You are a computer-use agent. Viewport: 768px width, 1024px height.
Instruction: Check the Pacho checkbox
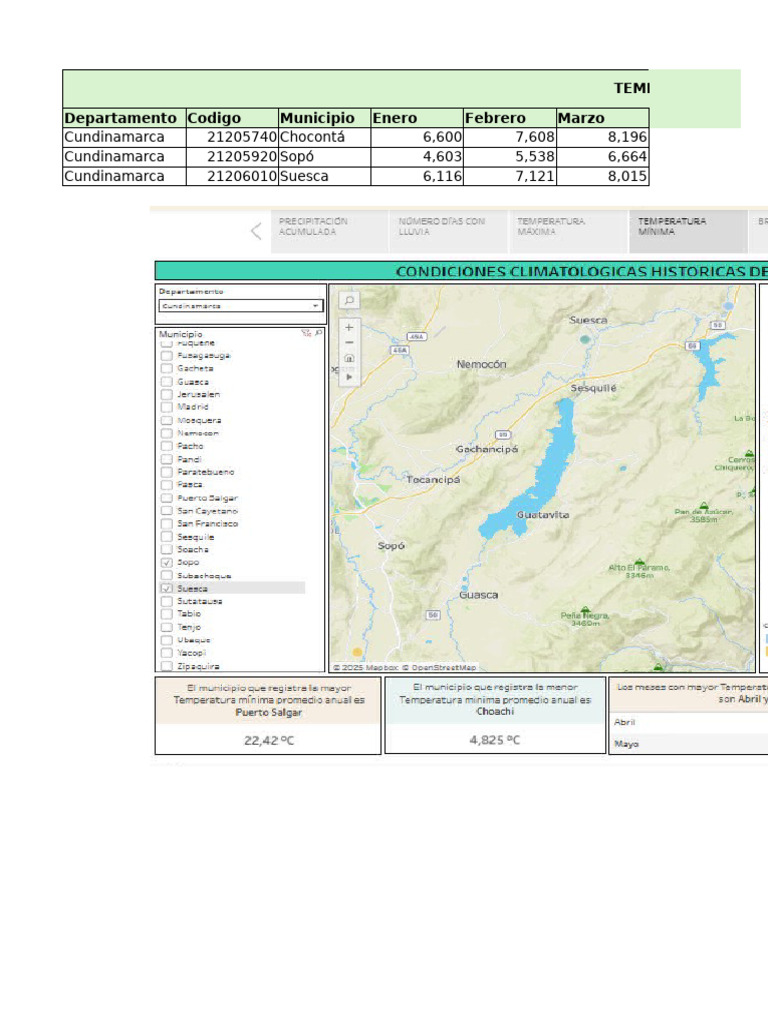click(x=167, y=446)
